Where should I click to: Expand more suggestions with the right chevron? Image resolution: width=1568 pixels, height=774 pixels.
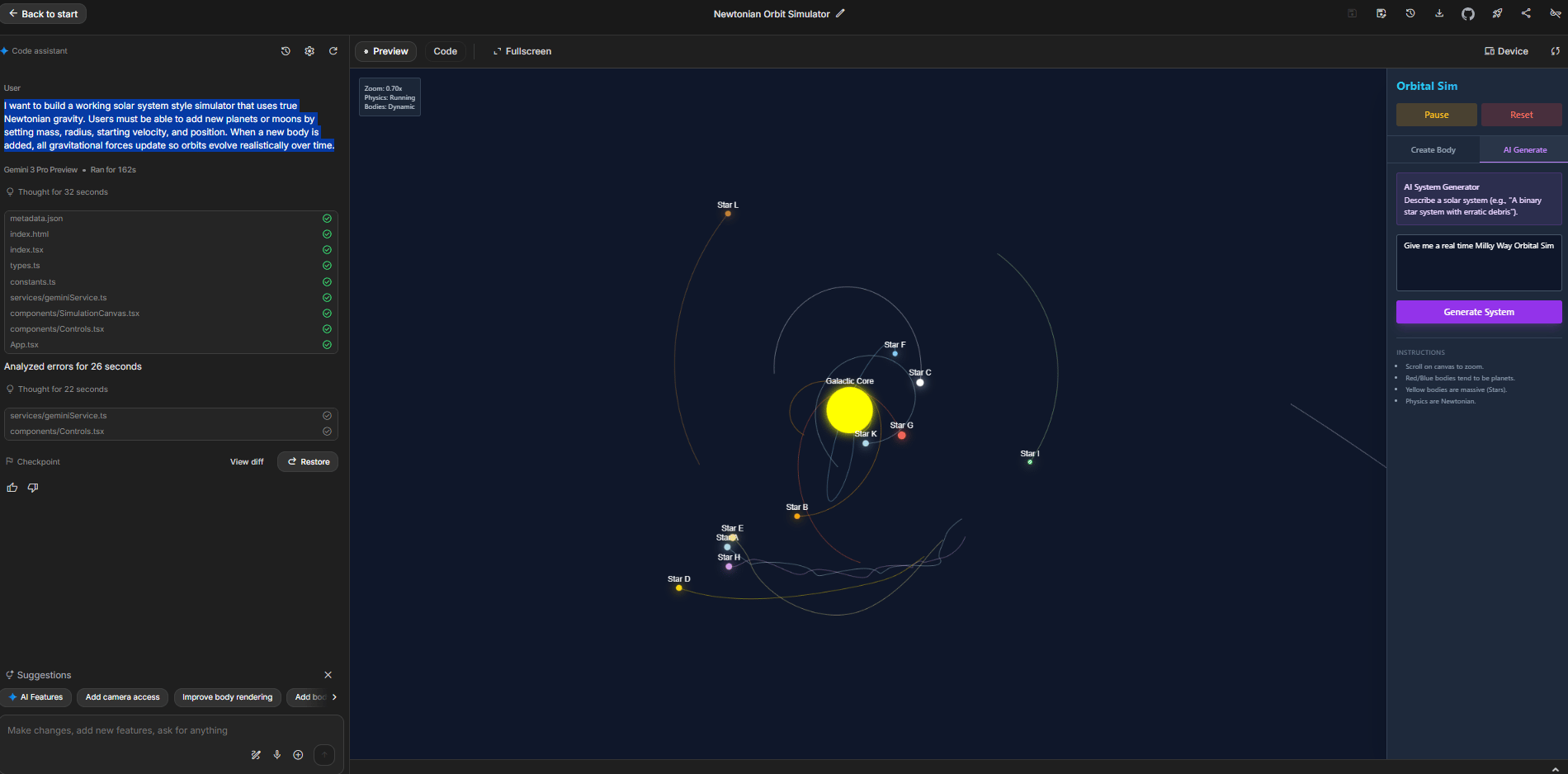[x=336, y=696]
